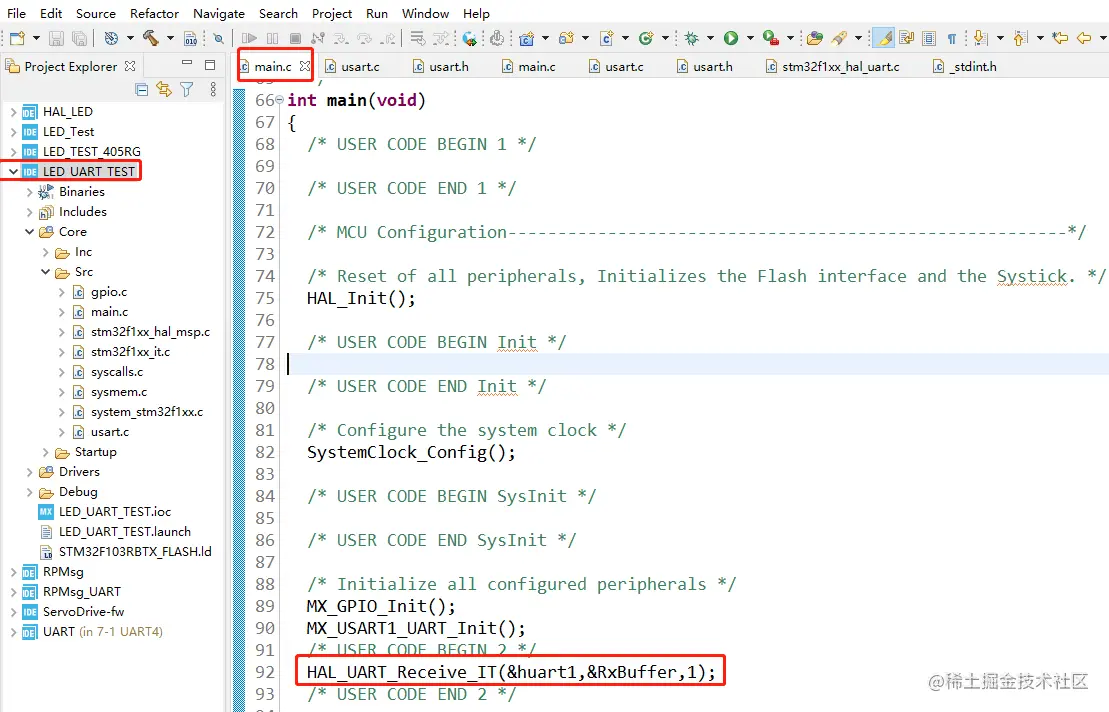Toggle Word Wrap toolbar icon

click(x=907, y=38)
